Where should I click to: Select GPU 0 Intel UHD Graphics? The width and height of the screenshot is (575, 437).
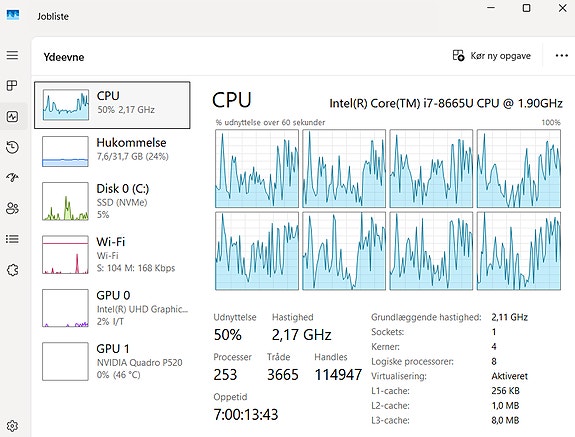[112, 308]
